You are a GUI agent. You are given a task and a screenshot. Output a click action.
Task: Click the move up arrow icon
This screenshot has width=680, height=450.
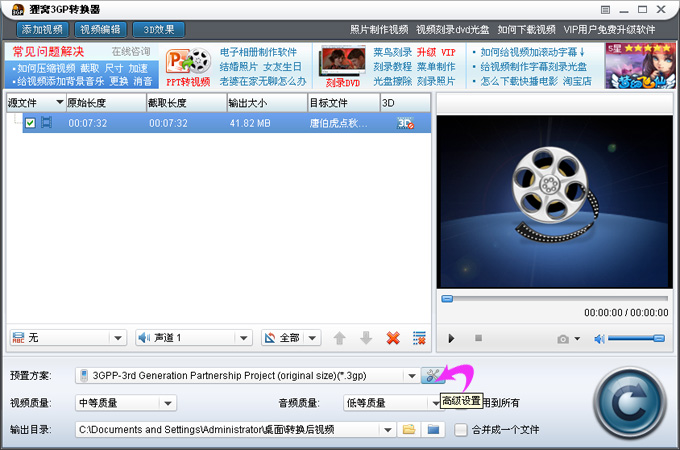(x=340, y=338)
